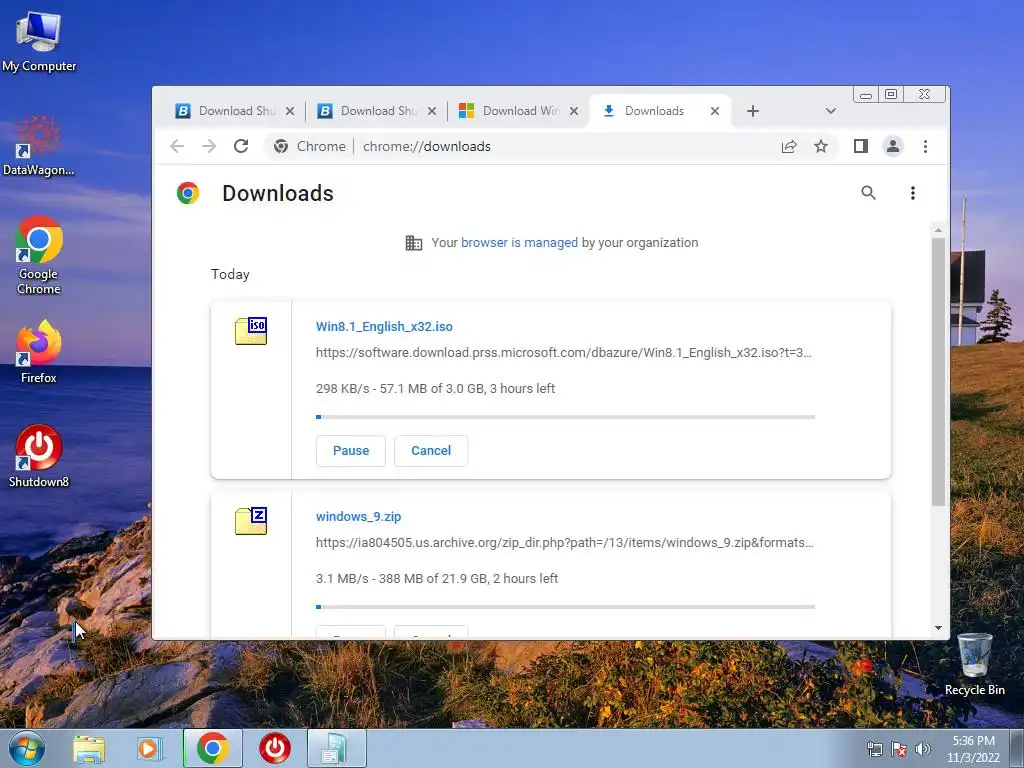Close the Download Windows tab

click(574, 111)
